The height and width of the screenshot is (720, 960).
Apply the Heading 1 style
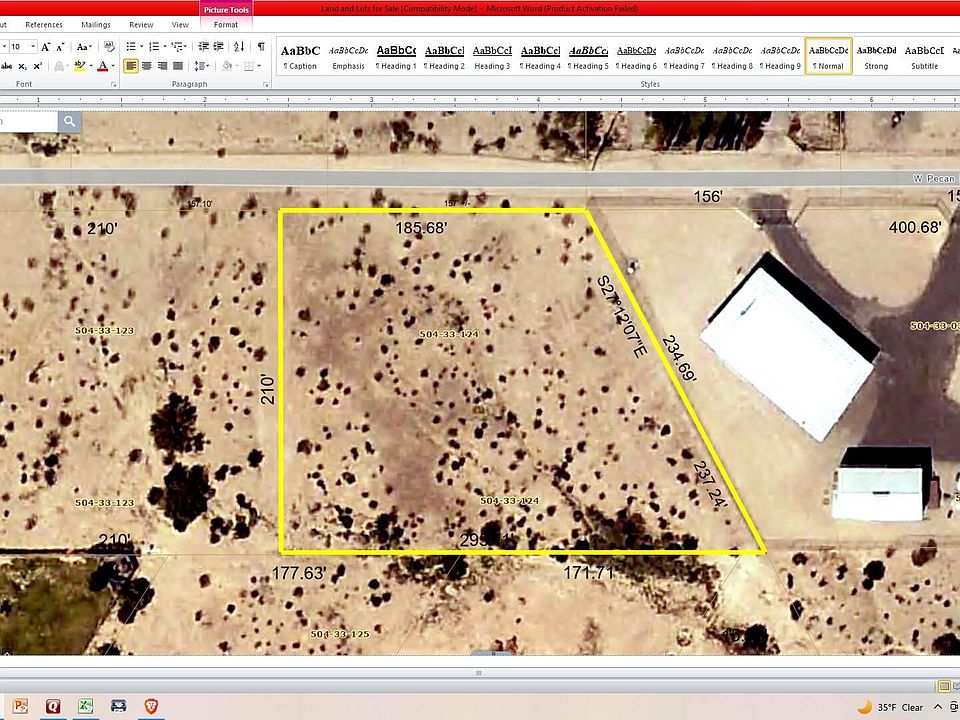click(x=397, y=57)
